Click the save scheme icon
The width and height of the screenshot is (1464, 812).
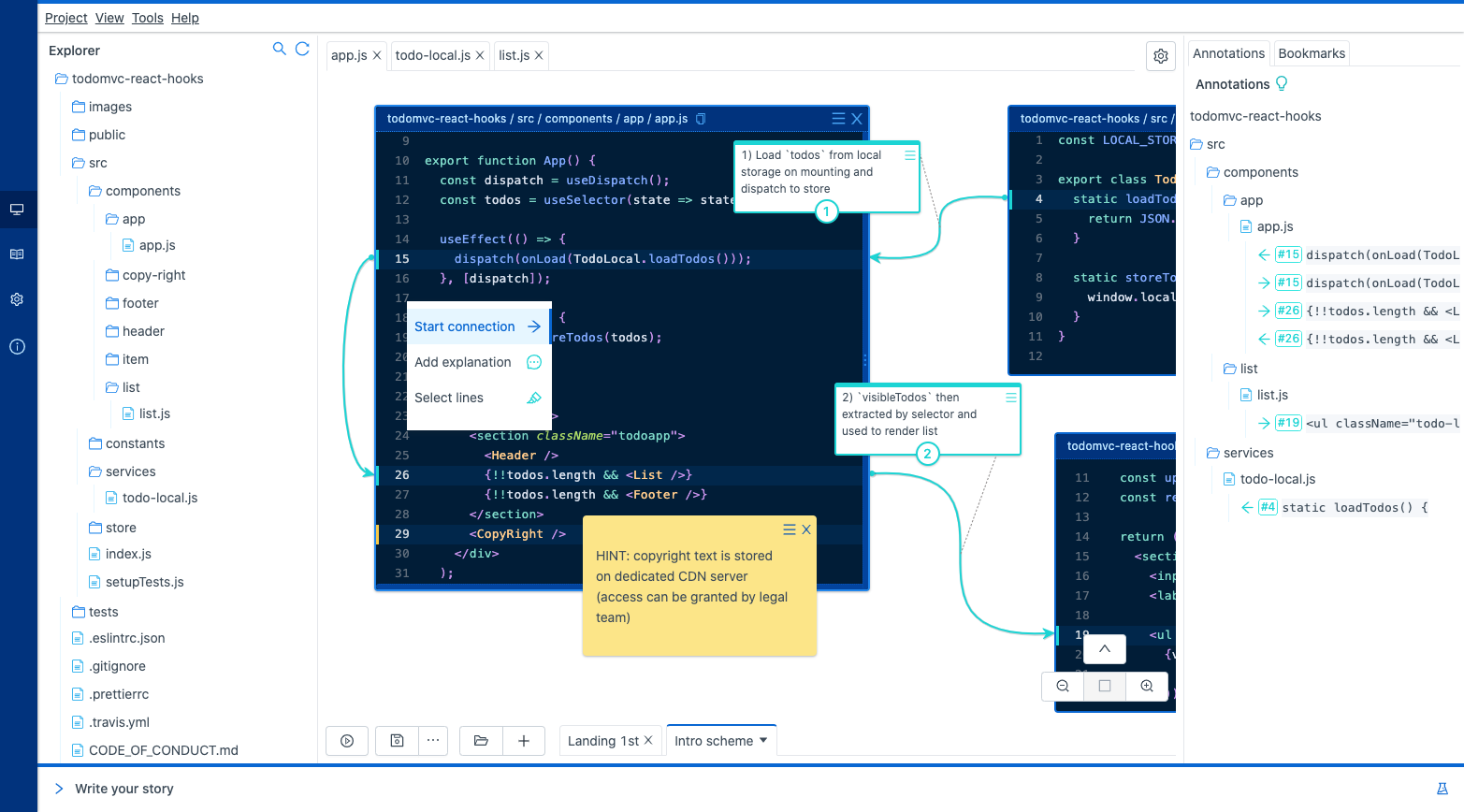[x=397, y=741]
